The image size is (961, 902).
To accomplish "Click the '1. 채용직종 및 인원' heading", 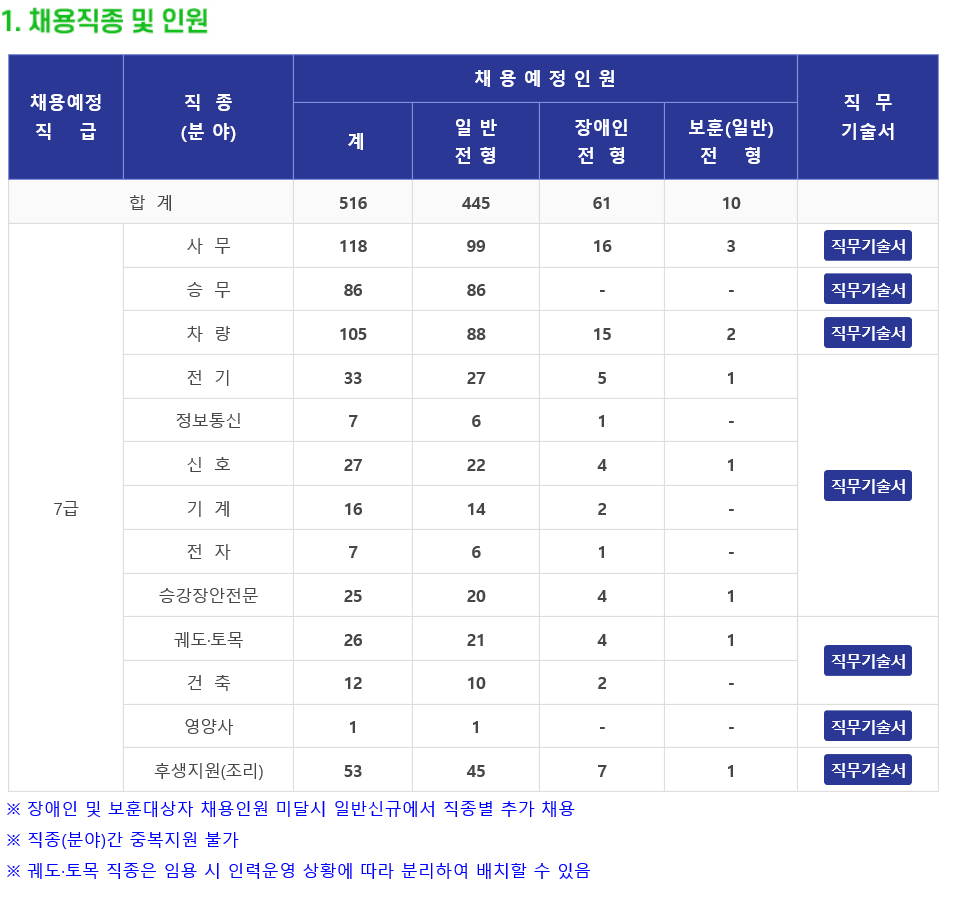I will [x=105, y=21].
